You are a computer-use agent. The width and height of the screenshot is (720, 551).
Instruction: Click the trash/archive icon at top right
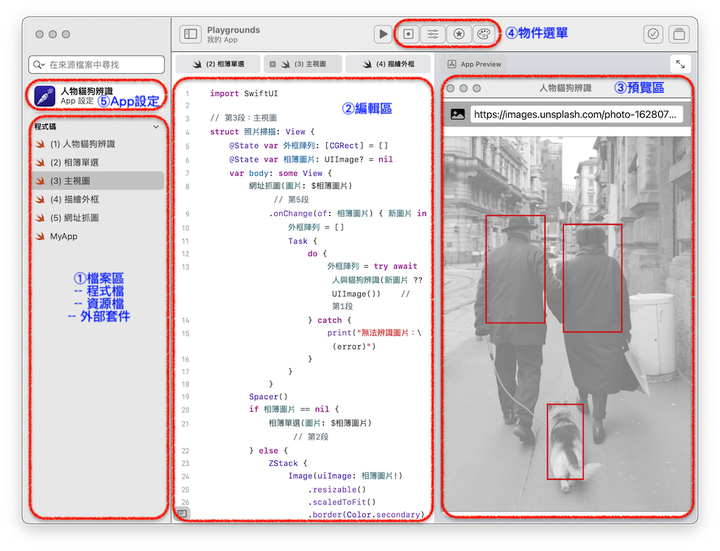(679, 34)
